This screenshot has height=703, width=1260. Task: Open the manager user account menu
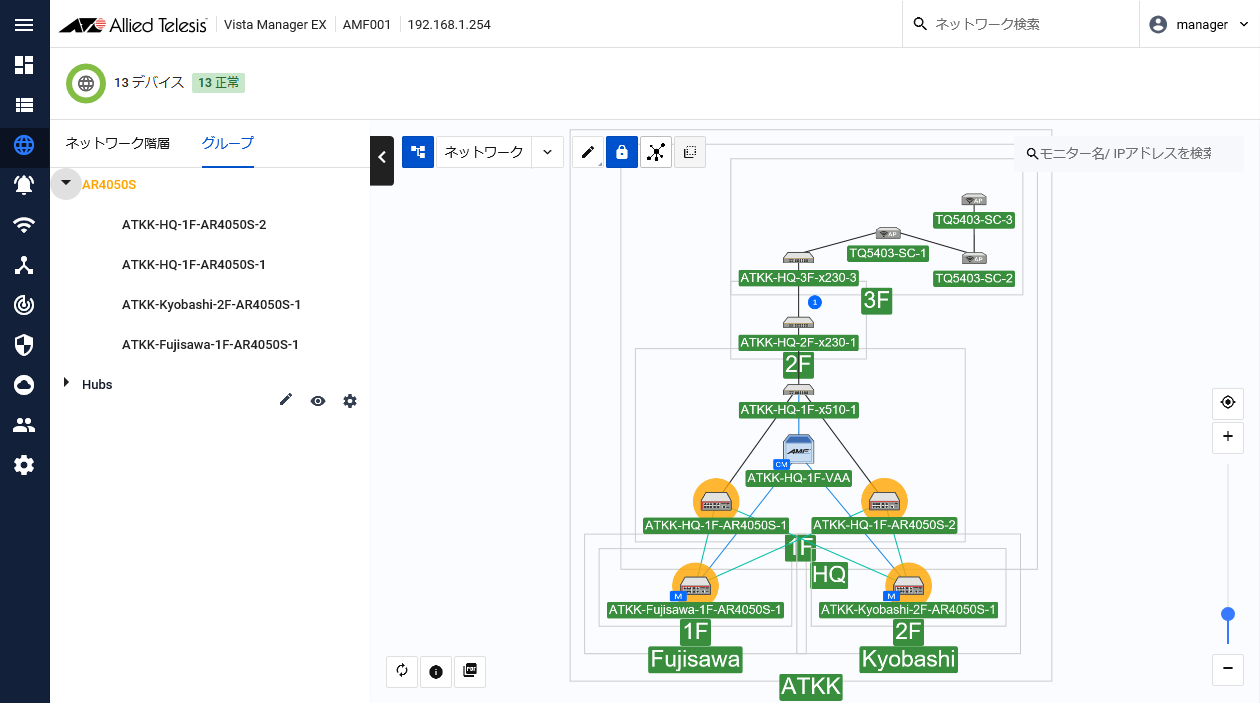click(1200, 25)
